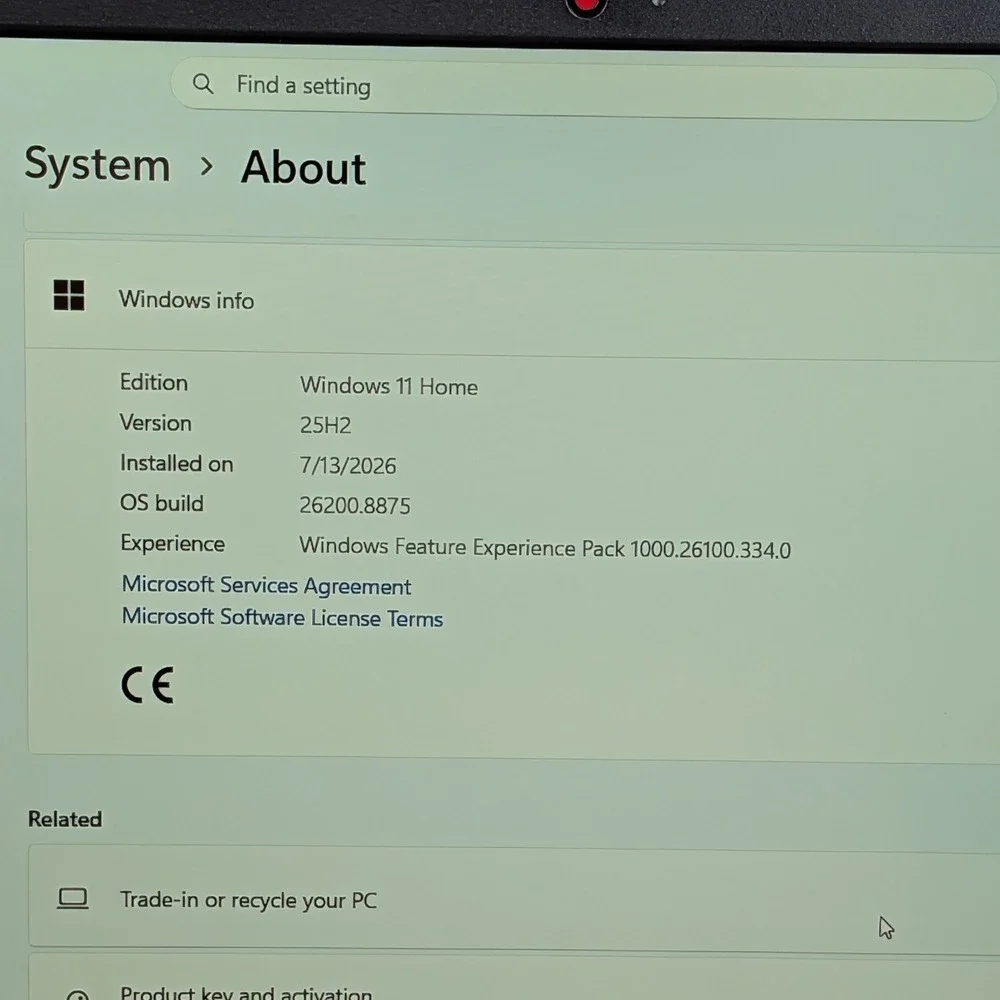Screen dimensions: 1000x1000
Task: Collapse the Windows info section header
Action: click(512, 298)
